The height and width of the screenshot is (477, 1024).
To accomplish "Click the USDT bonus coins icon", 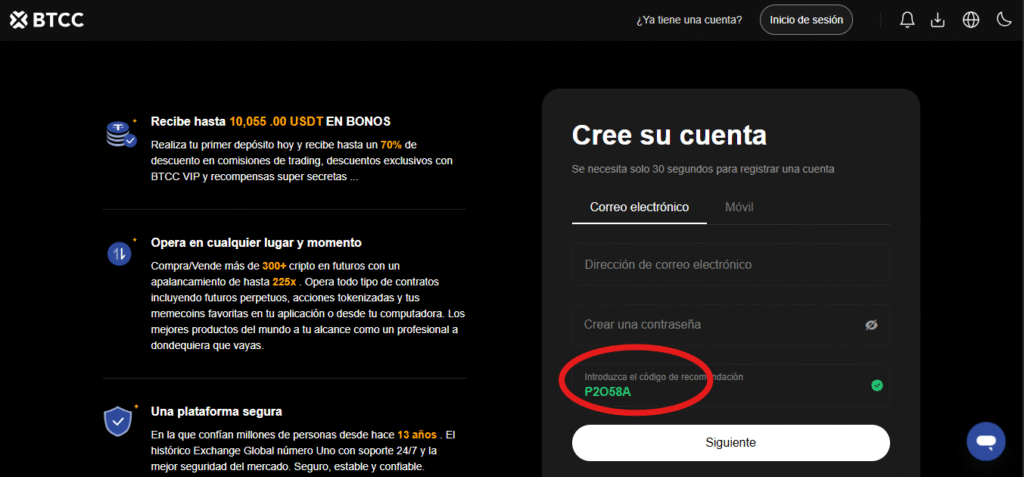I will pyautogui.click(x=121, y=133).
